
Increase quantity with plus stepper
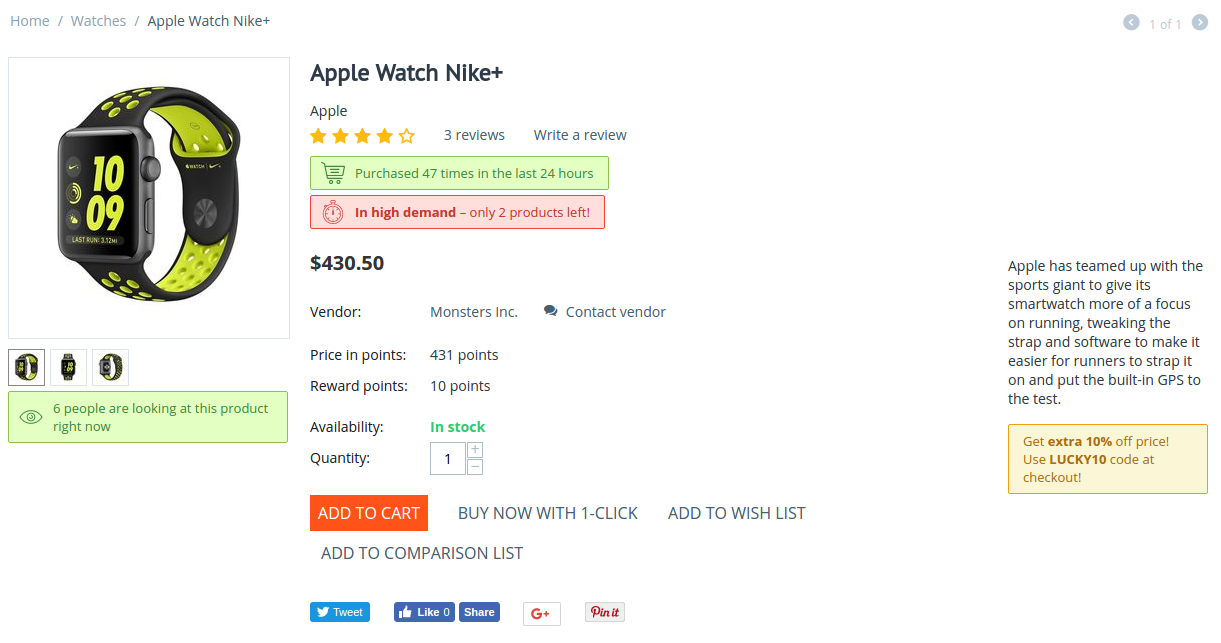(x=475, y=450)
